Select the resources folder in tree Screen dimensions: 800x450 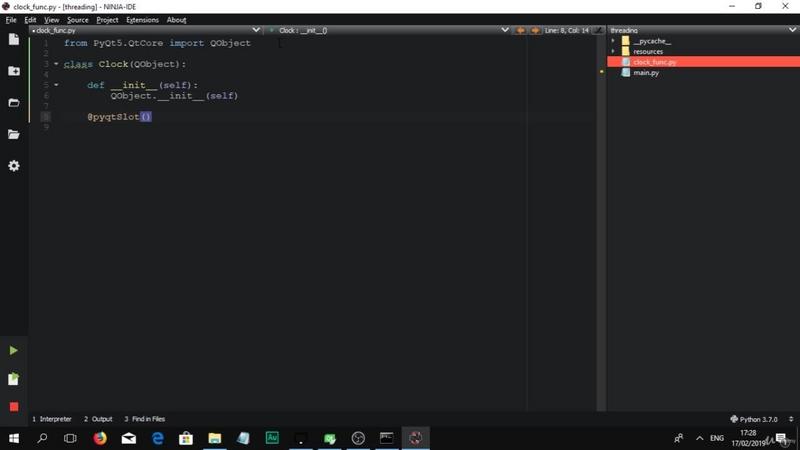(647, 52)
